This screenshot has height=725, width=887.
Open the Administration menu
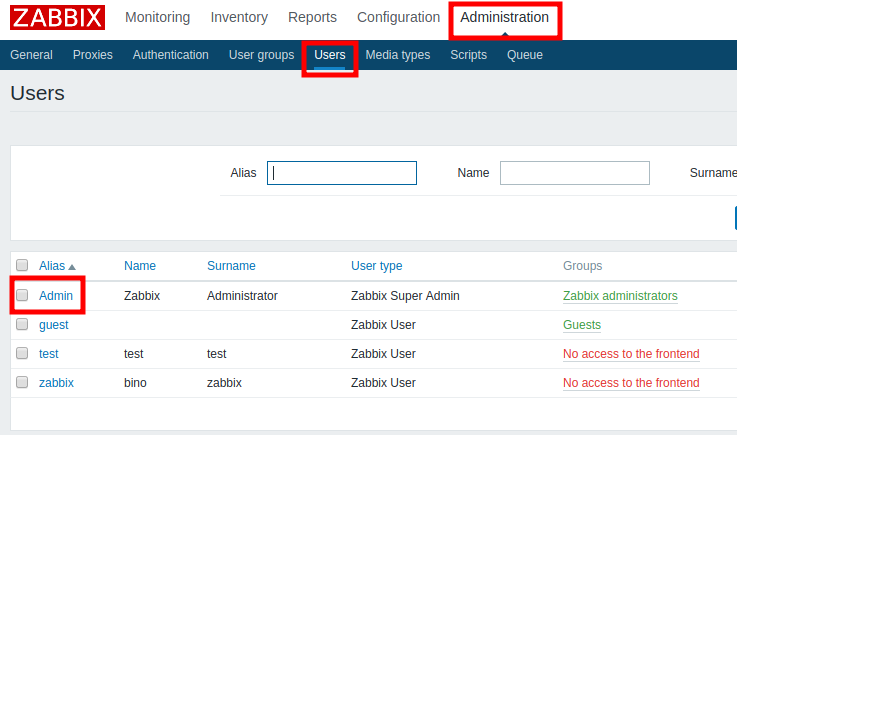505,18
